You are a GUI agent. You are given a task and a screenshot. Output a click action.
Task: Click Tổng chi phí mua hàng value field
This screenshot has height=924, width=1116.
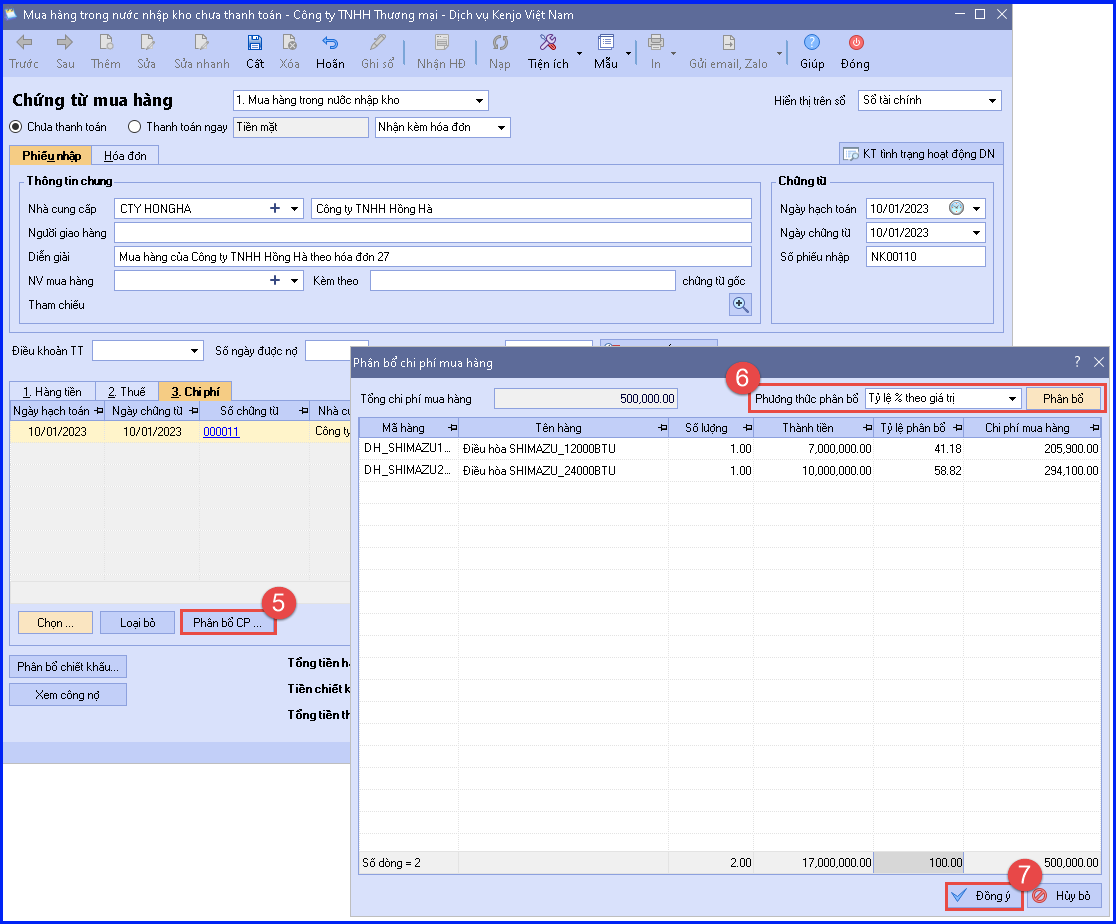point(585,399)
